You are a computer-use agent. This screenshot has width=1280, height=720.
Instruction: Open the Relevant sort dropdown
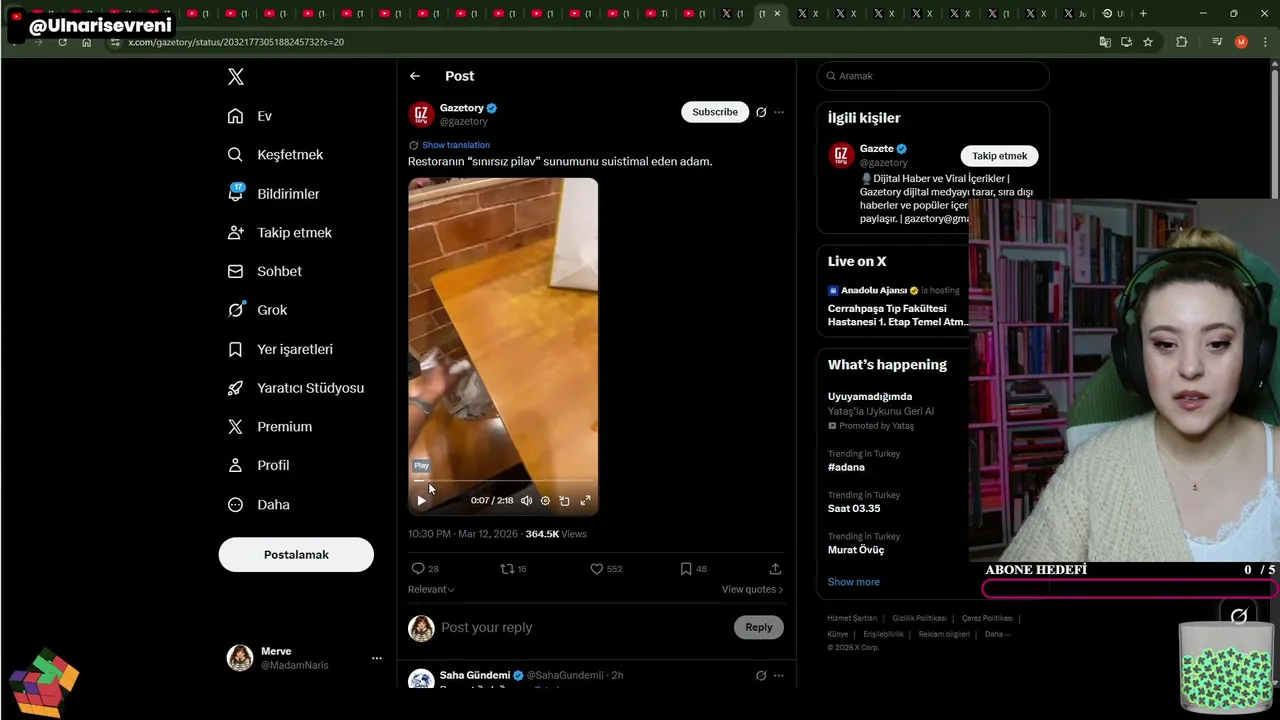click(431, 590)
